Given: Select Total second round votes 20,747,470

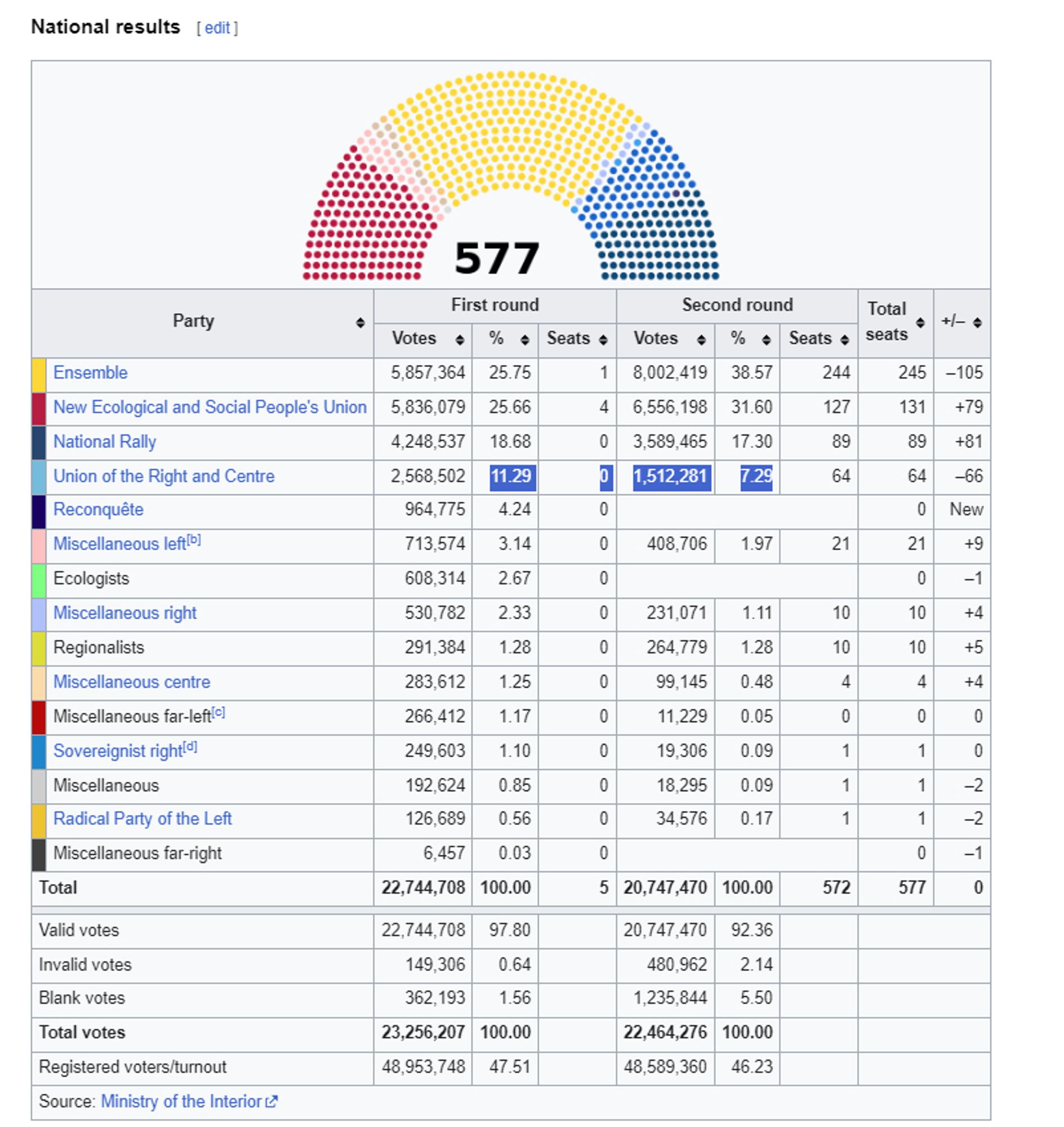Looking at the screenshot, I should pos(665,888).
